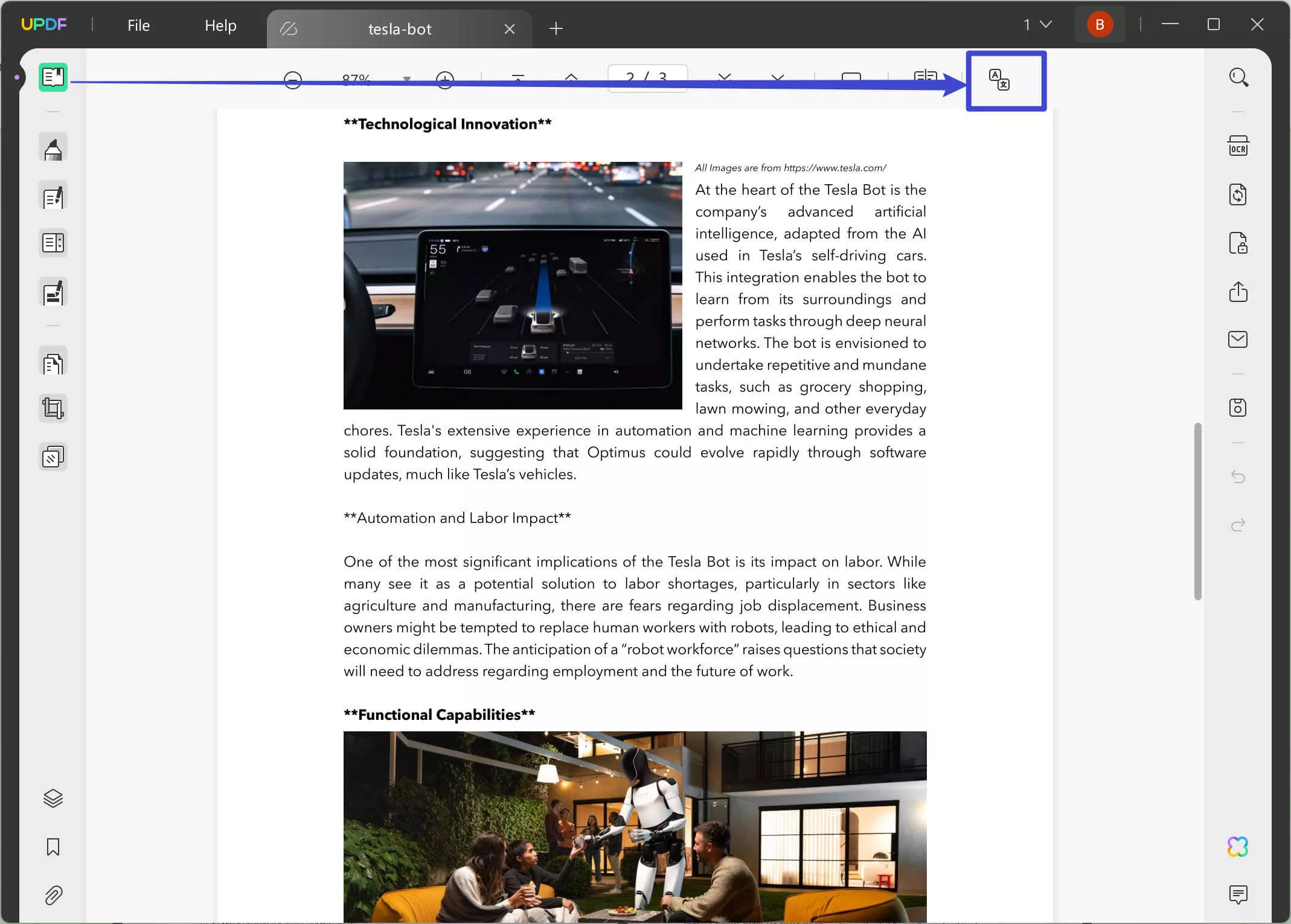Enable two-page layout view
The height and width of the screenshot is (924, 1291).
925,77
